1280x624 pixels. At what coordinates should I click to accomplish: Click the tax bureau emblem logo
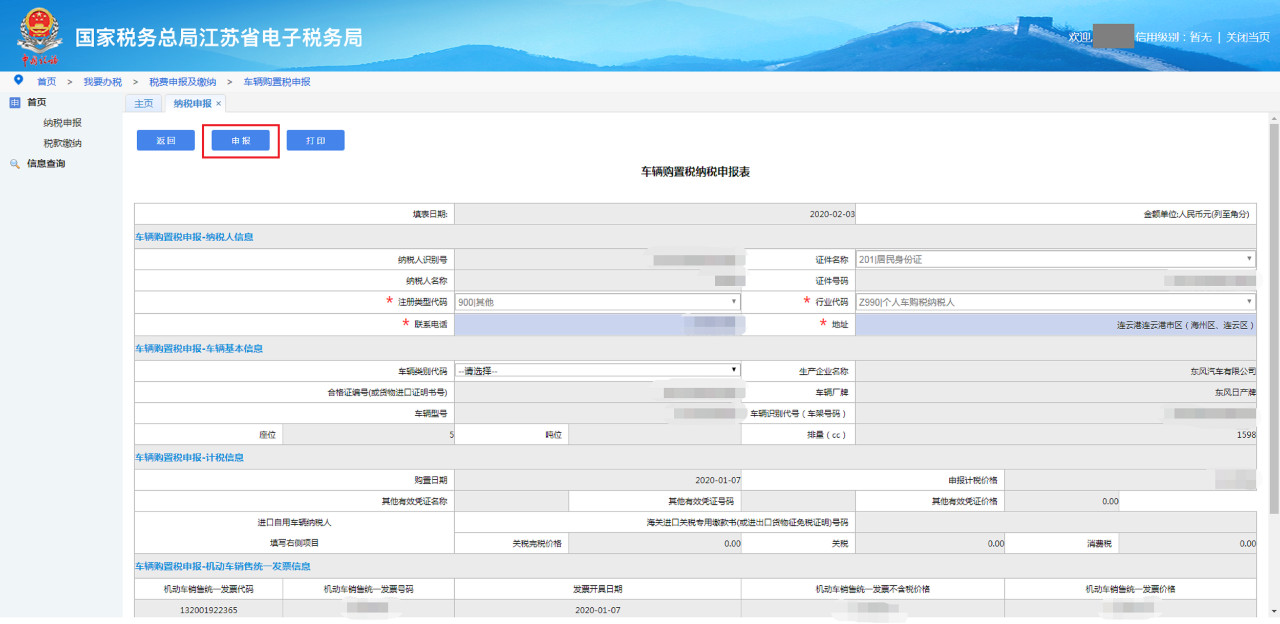coord(38,38)
